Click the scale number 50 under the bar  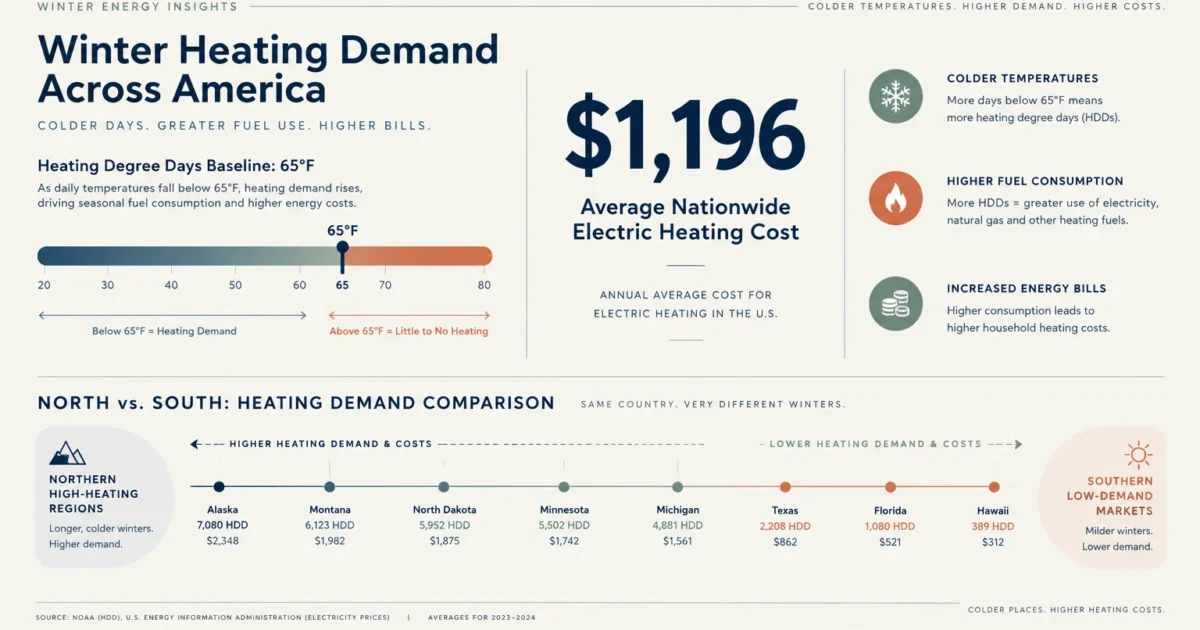click(x=235, y=286)
